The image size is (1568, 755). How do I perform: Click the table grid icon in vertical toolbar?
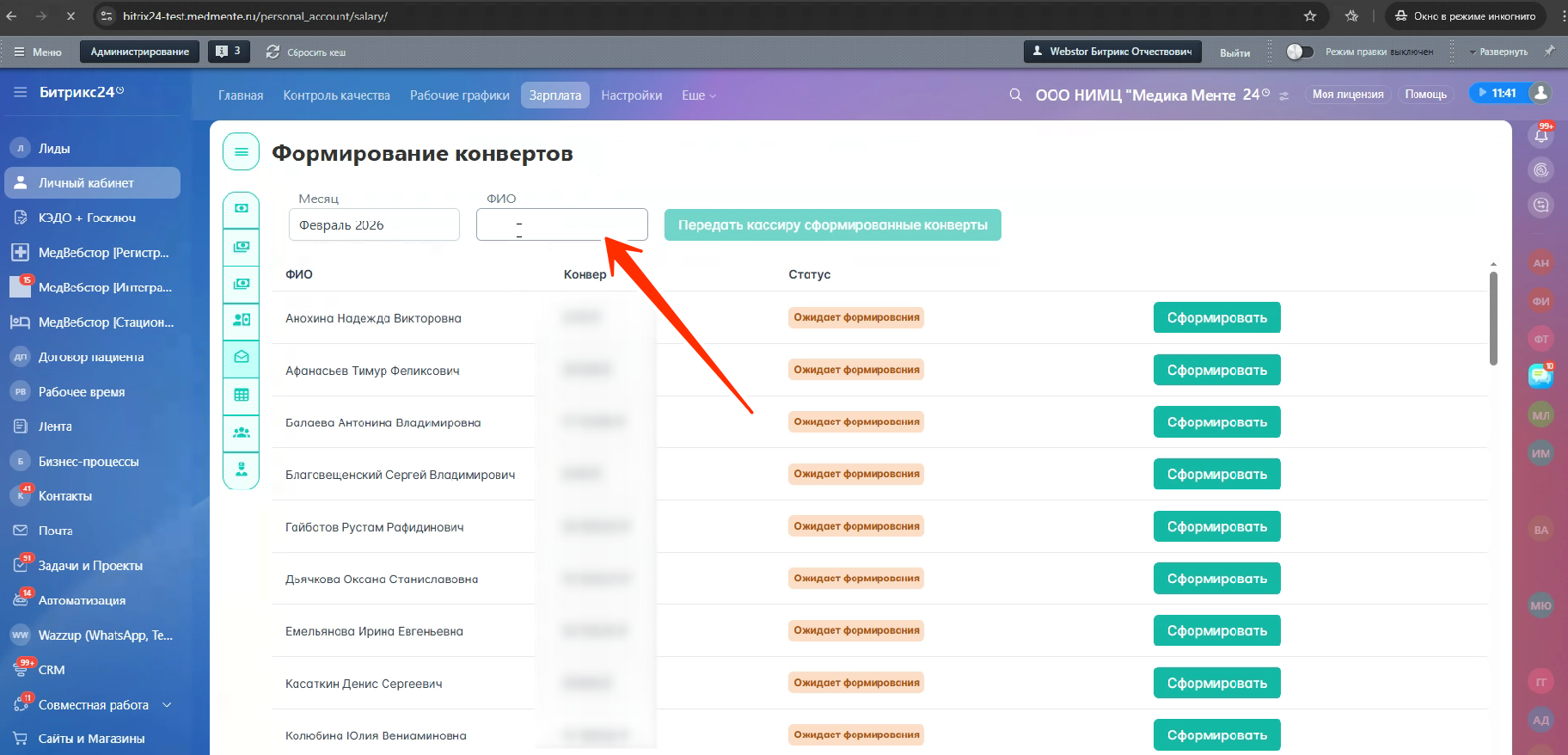(242, 395)
